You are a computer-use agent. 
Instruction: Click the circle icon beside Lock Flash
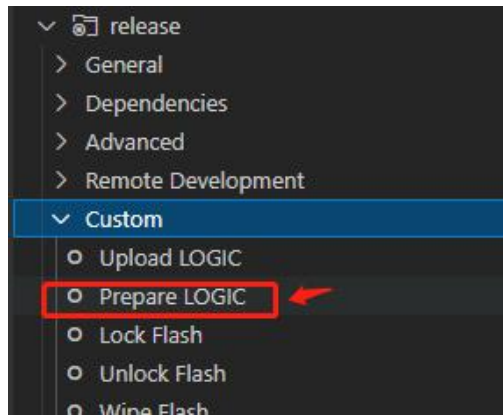coord(75,334)
